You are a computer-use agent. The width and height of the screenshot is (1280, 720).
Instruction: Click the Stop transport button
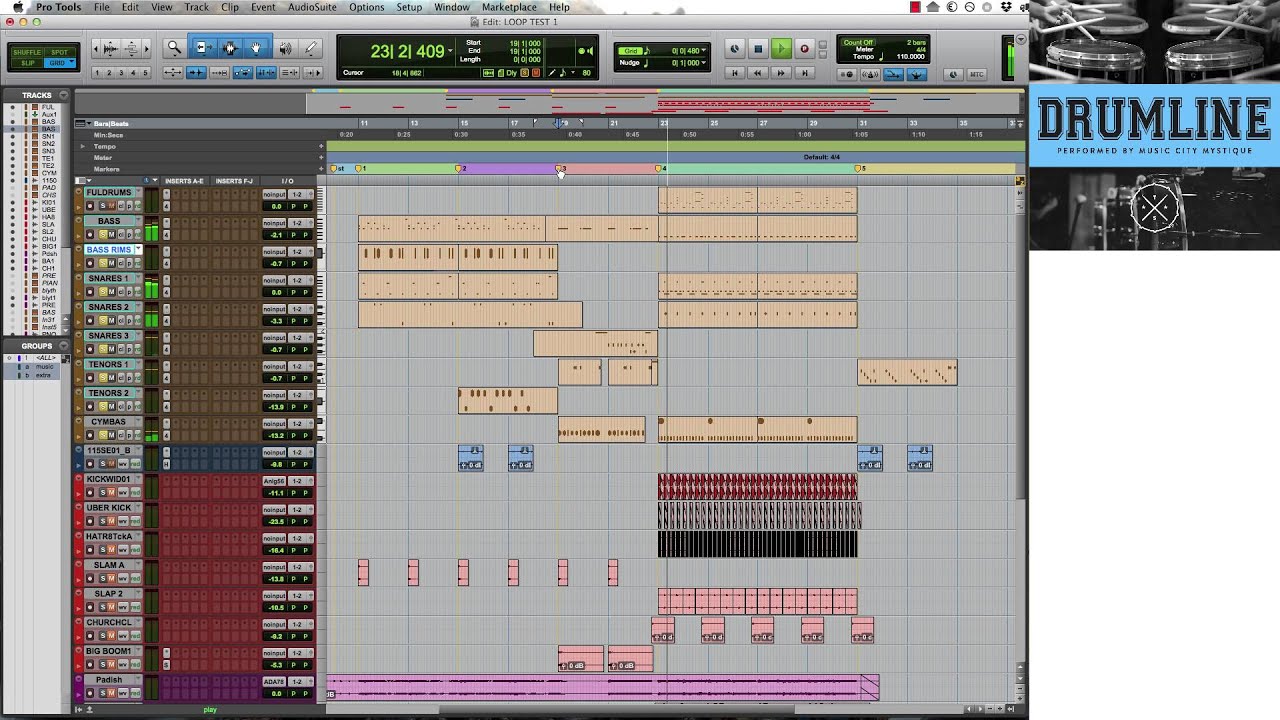pyautogui.click(x=758, y=48)
